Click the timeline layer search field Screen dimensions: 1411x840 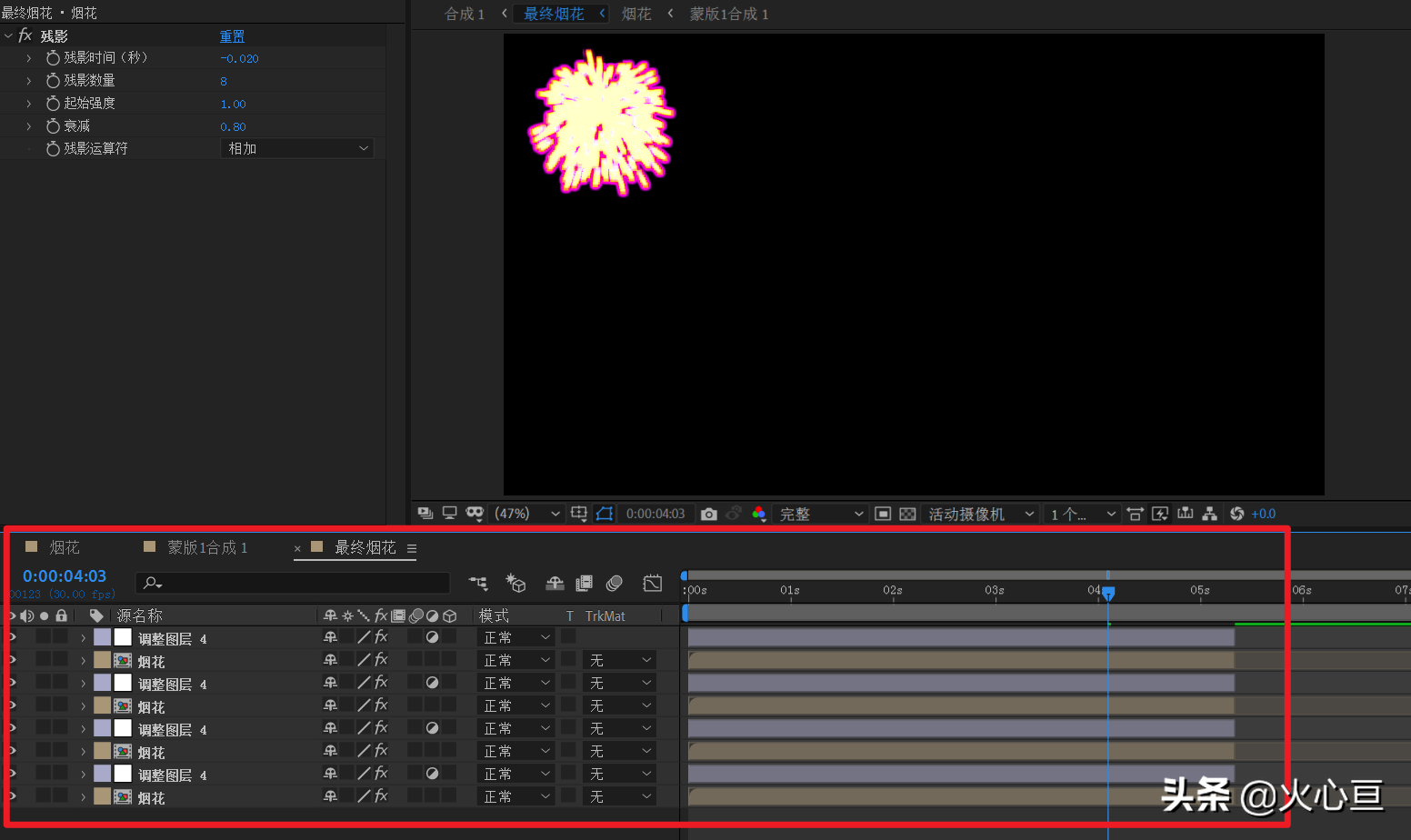point(293,583)
